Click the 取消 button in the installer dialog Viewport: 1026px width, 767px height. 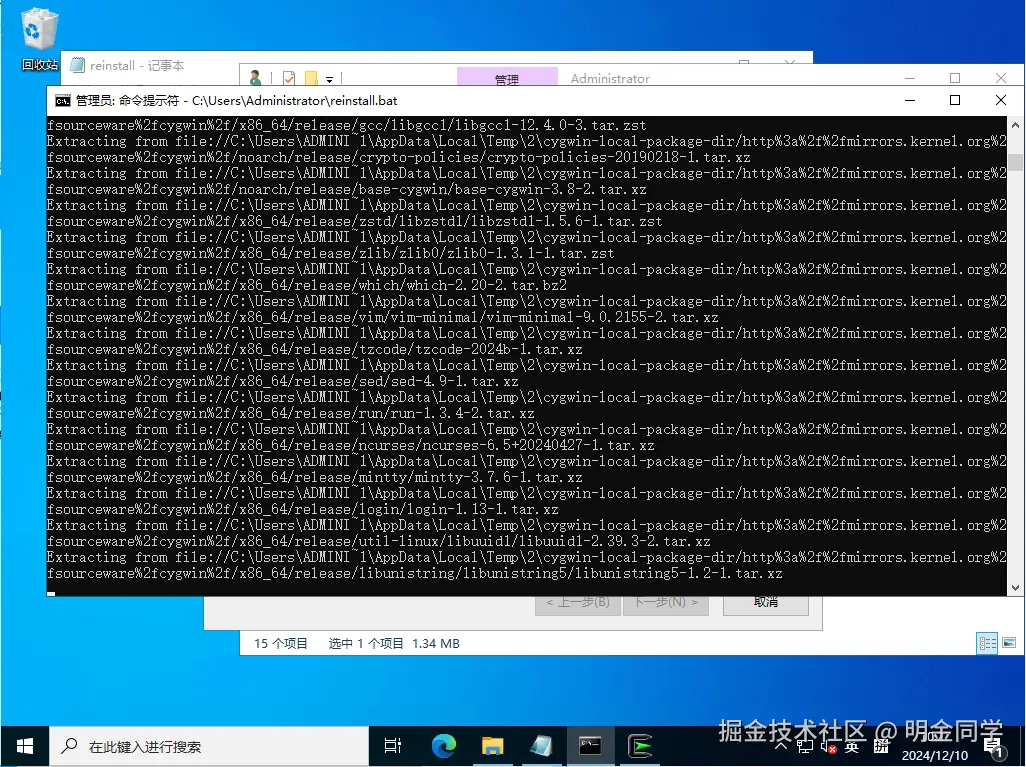[x=766, y=603]
